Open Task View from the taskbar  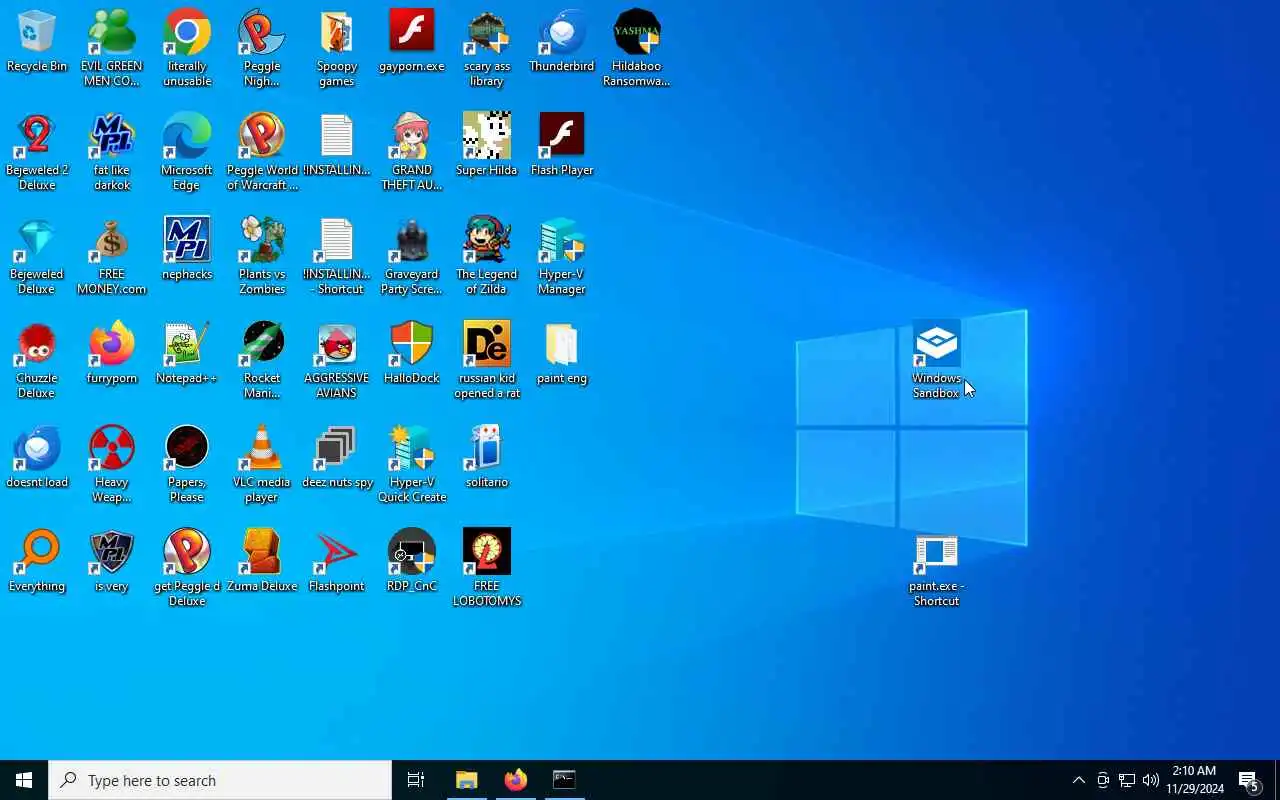pyautogui.click(x=416, y=780)
